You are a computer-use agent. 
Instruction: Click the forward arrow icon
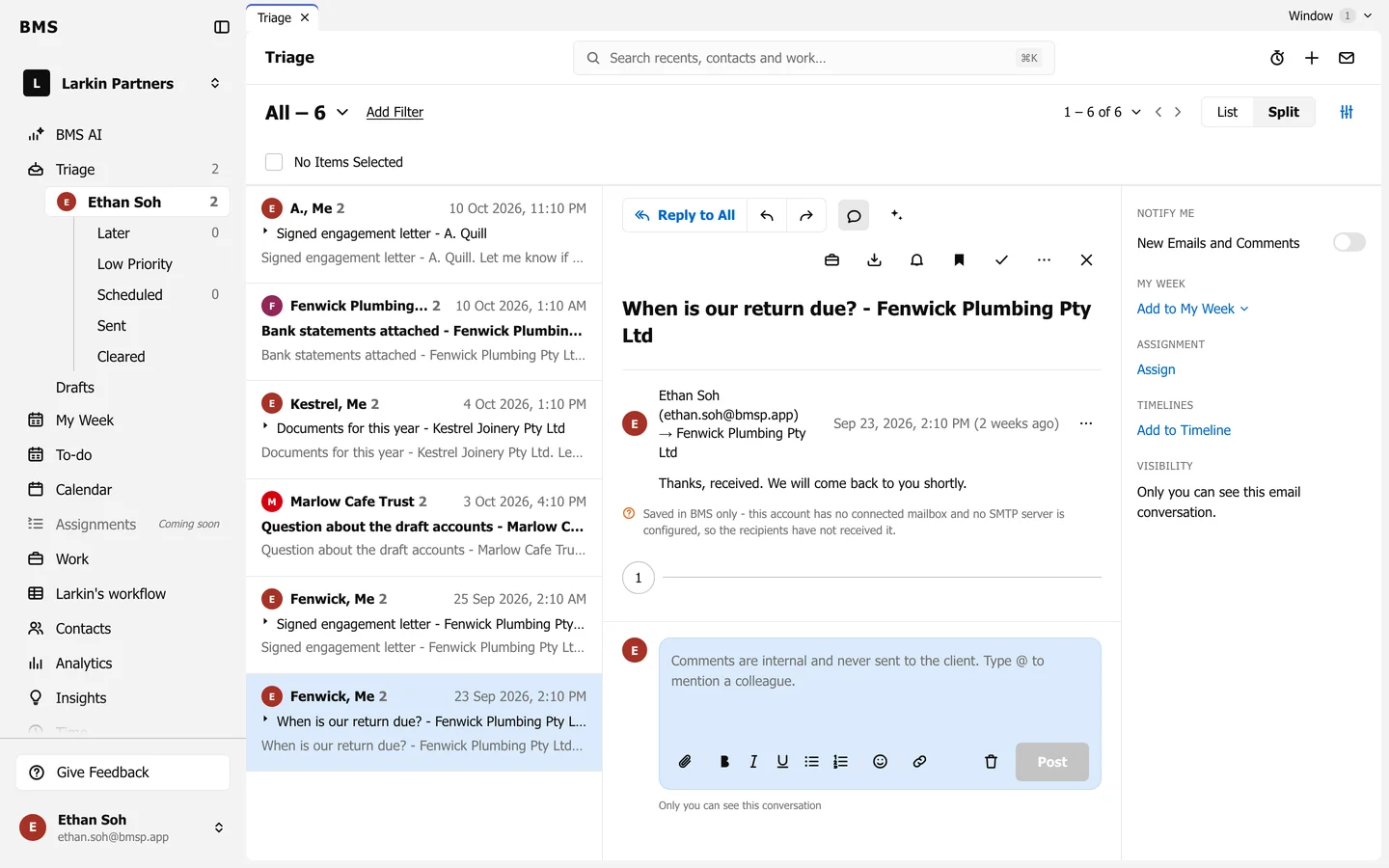tap(806, 215)
